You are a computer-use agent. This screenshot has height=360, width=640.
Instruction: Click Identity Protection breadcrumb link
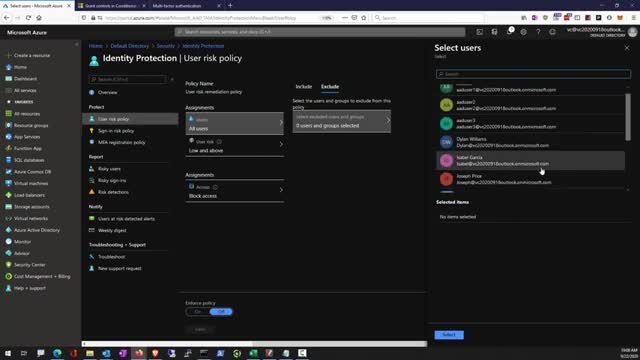pos(203,46)
